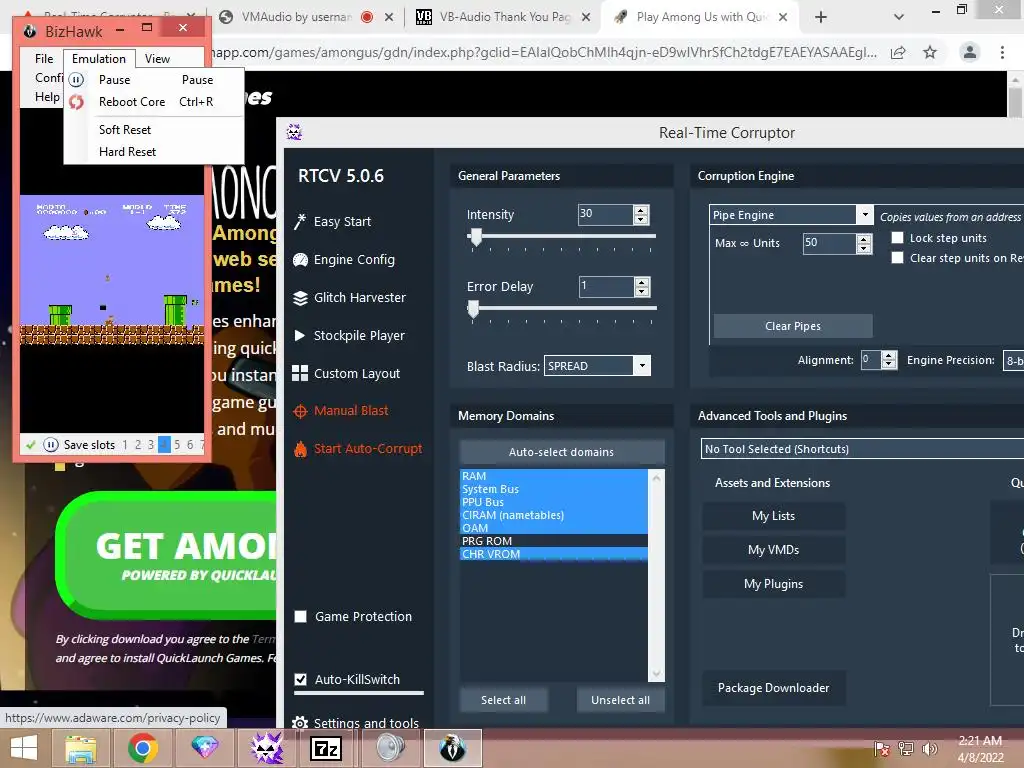Bookmark page with Chrome star icon

pyautogui.click(x=930, y=52)
